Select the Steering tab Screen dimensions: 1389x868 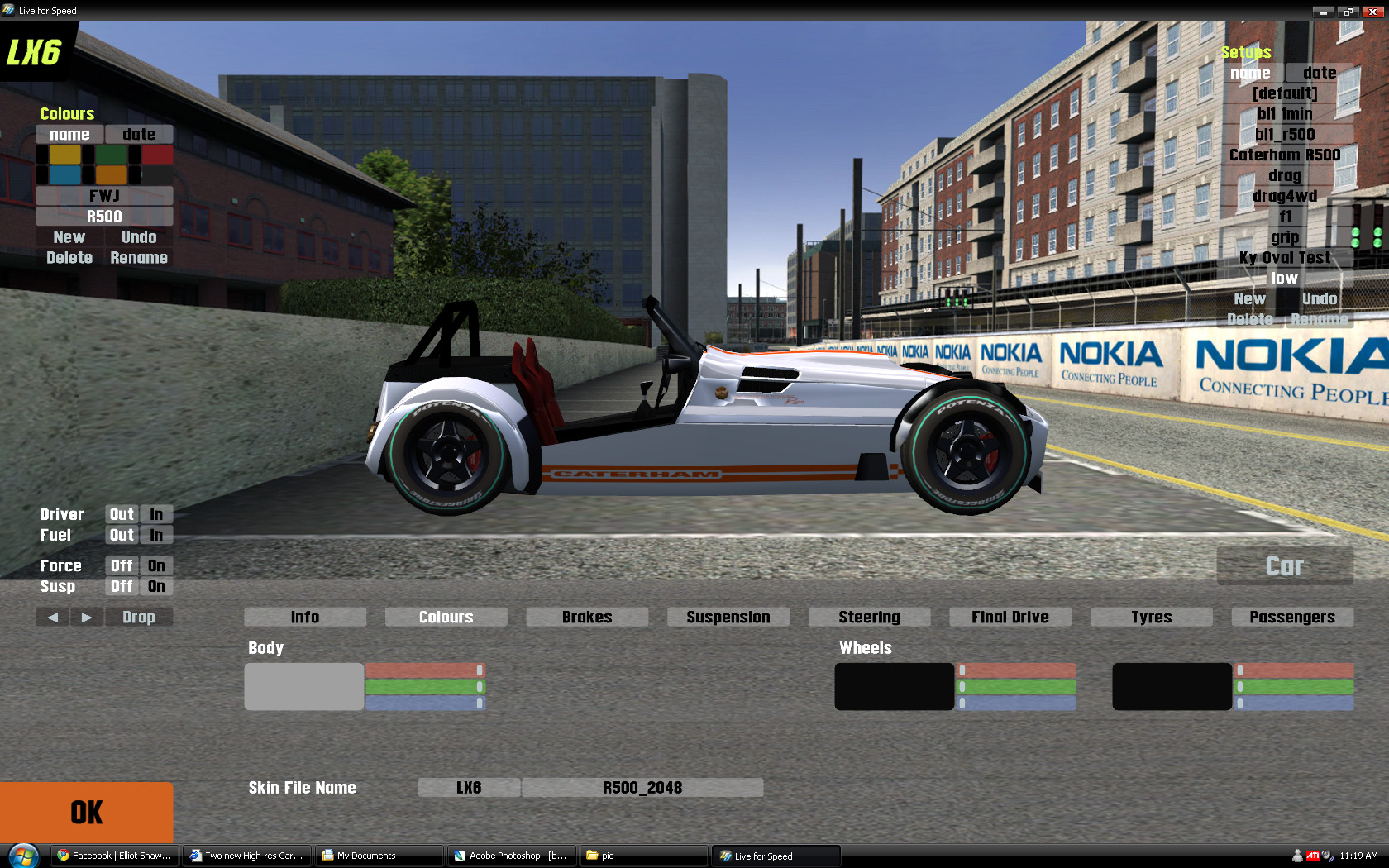tap(870, 617)
